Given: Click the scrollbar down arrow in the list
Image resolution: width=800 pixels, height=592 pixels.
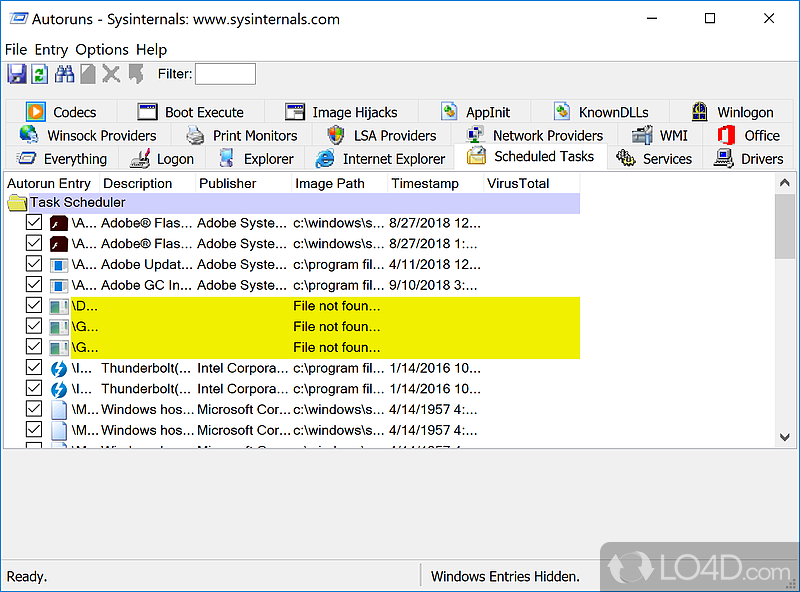Looking at the screenshot, I should pyautogui.click(x=786, y=437).
